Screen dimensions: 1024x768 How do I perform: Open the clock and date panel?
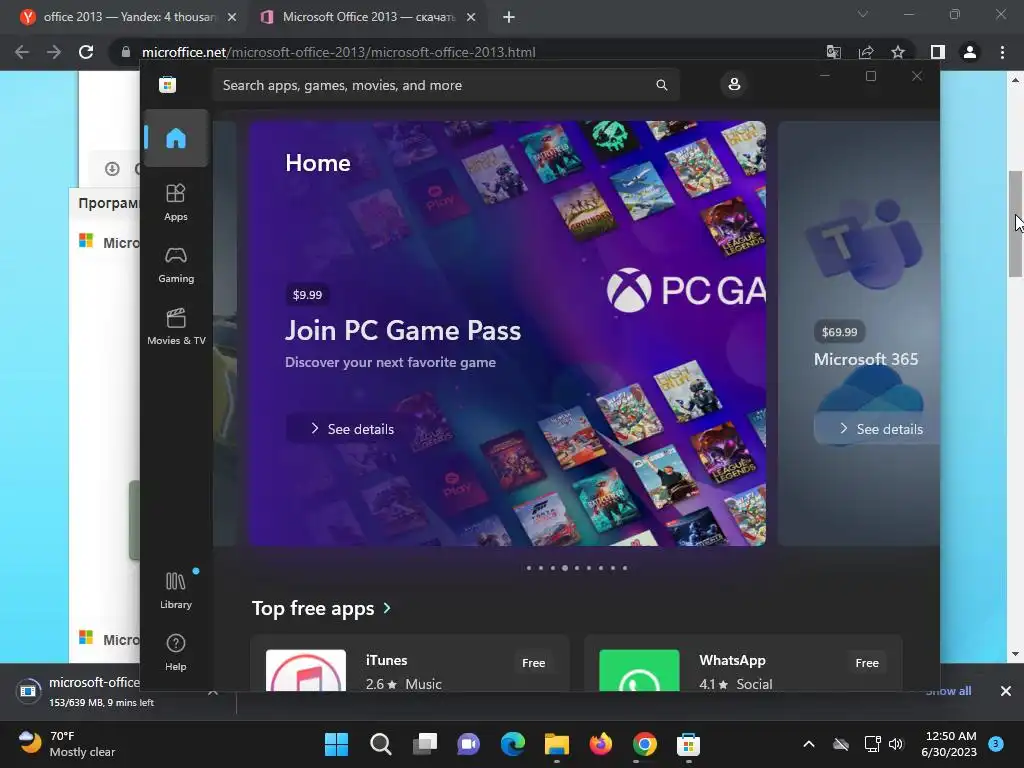click(x=949, y=744)
